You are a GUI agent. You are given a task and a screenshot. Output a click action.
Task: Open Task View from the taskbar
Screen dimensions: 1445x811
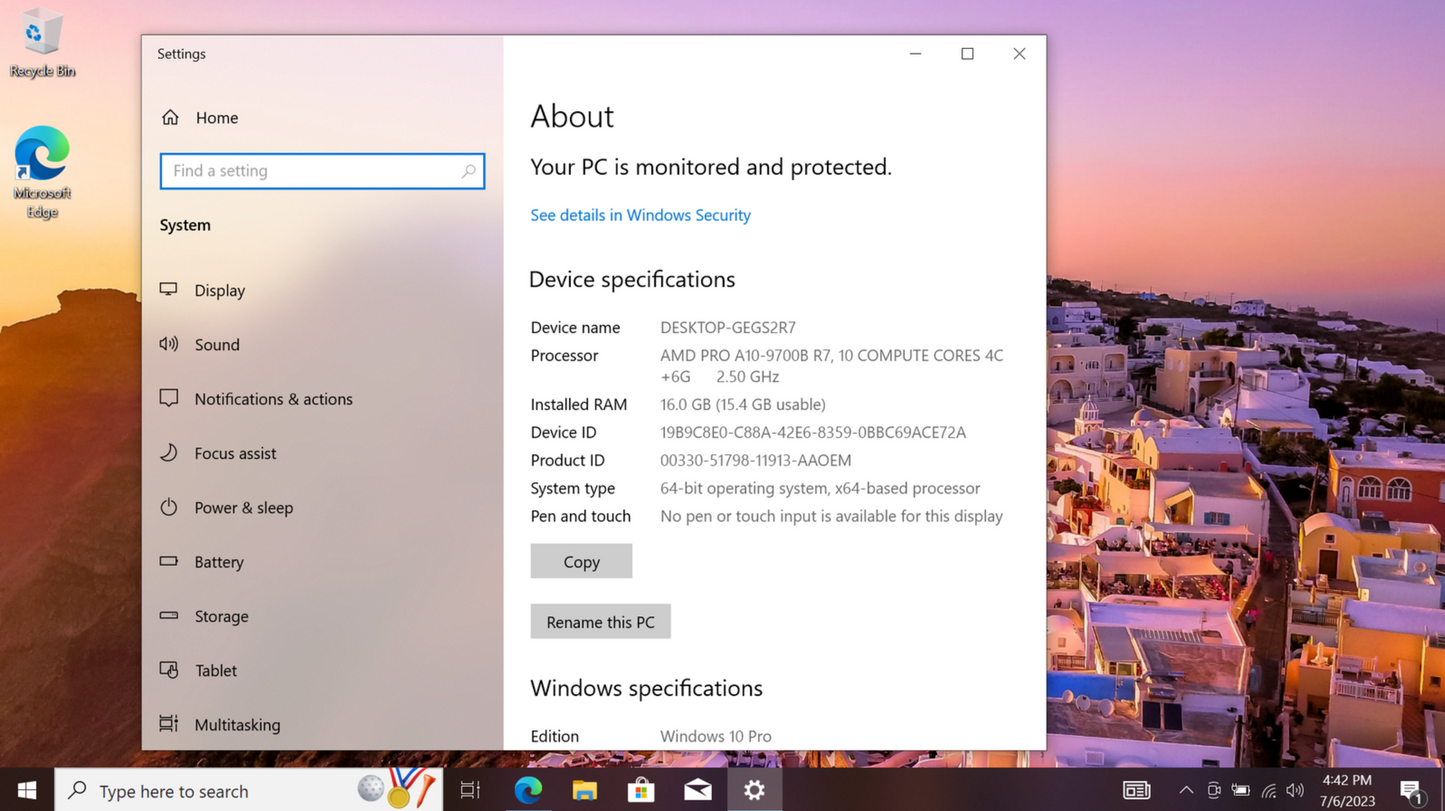(x=469, y=789)
